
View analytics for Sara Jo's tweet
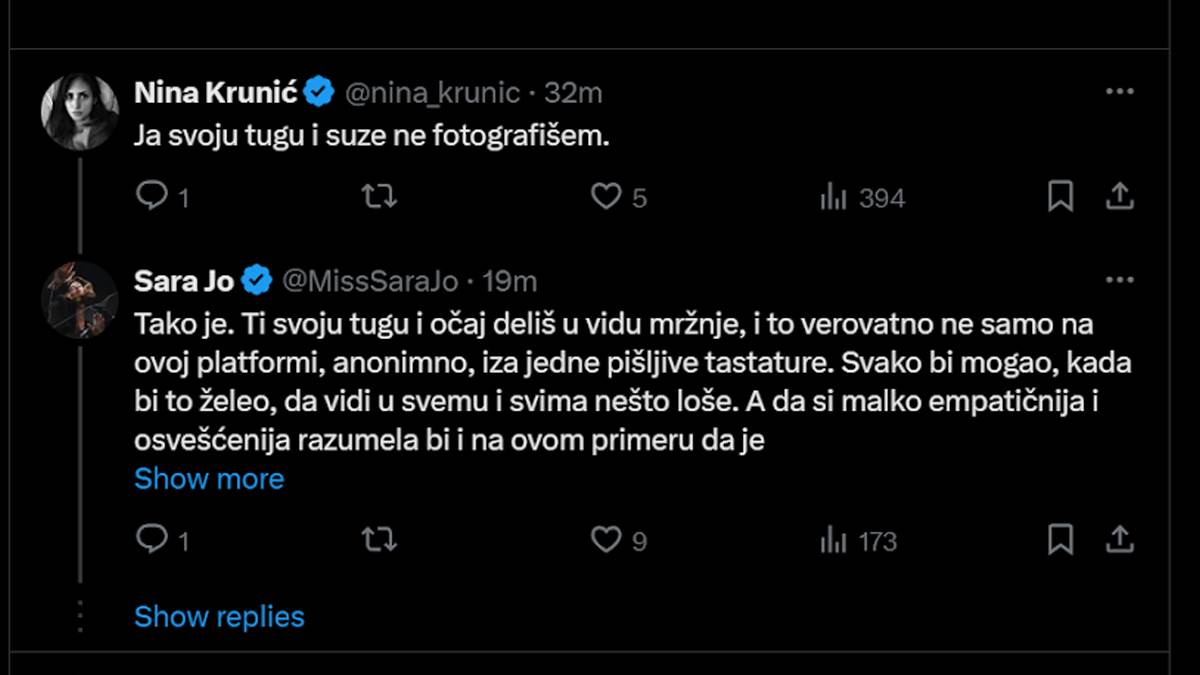coord(833,541)
